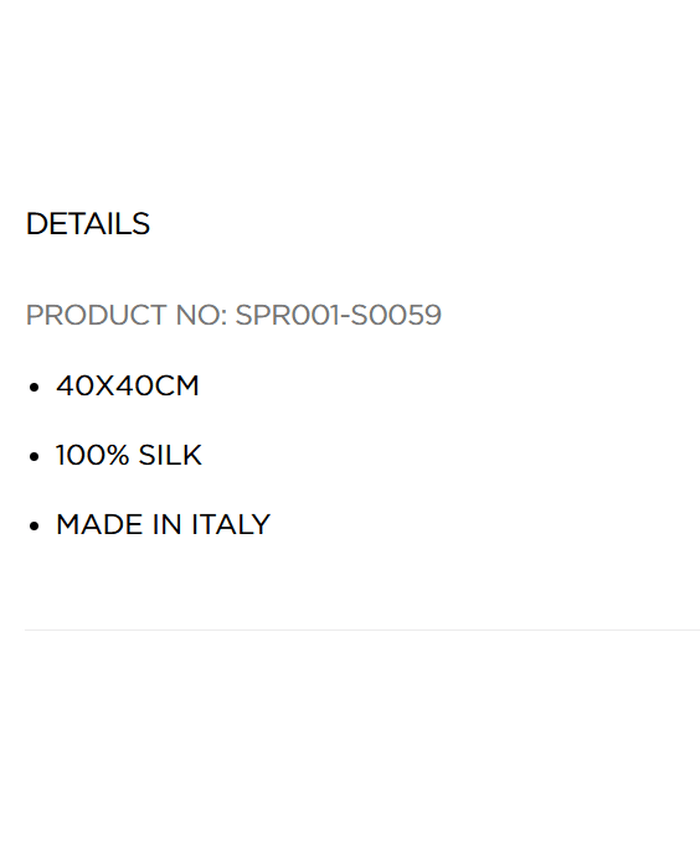This screenshot has height=850, width=700.
Task: Click the bullet before MADE IN ITALY
Action: click(x=35, y=526)
